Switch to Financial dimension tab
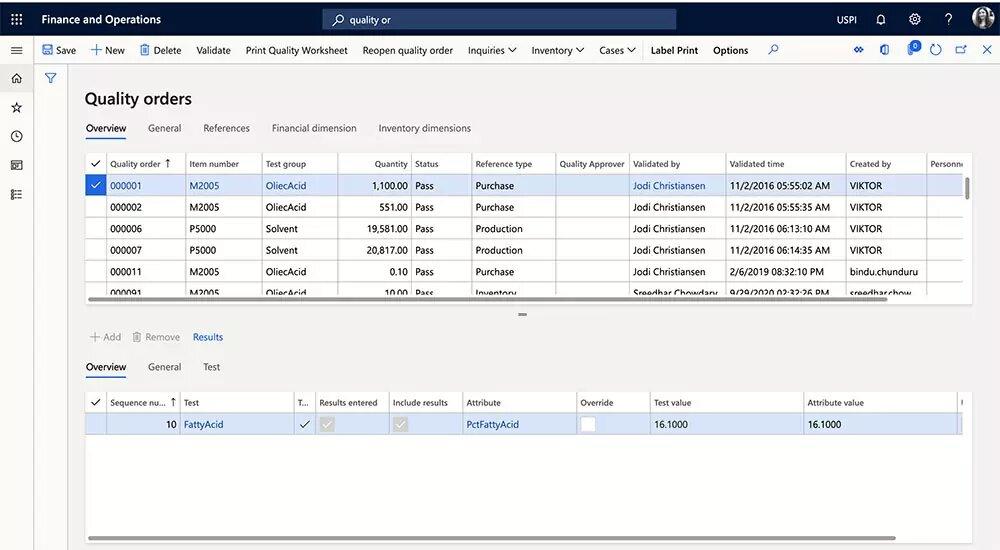This screenshot has width=1000, height=550. [x=314, y=128]
